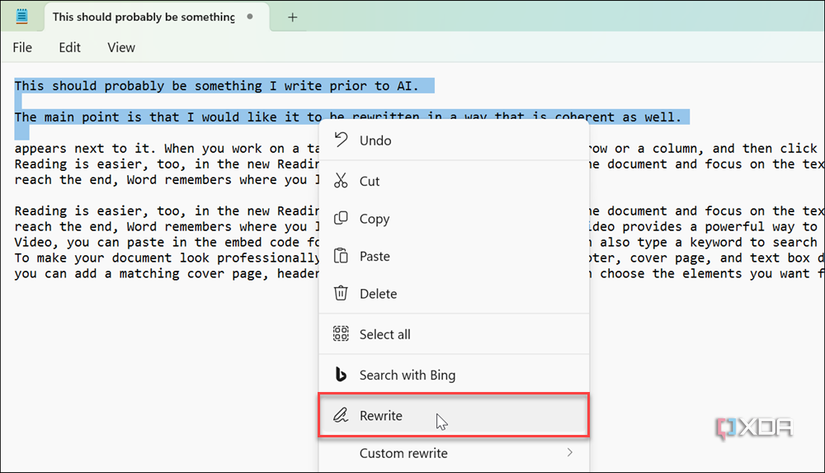
Task: Choose Select all from the context menu
Action: click(x=454, y=334)
